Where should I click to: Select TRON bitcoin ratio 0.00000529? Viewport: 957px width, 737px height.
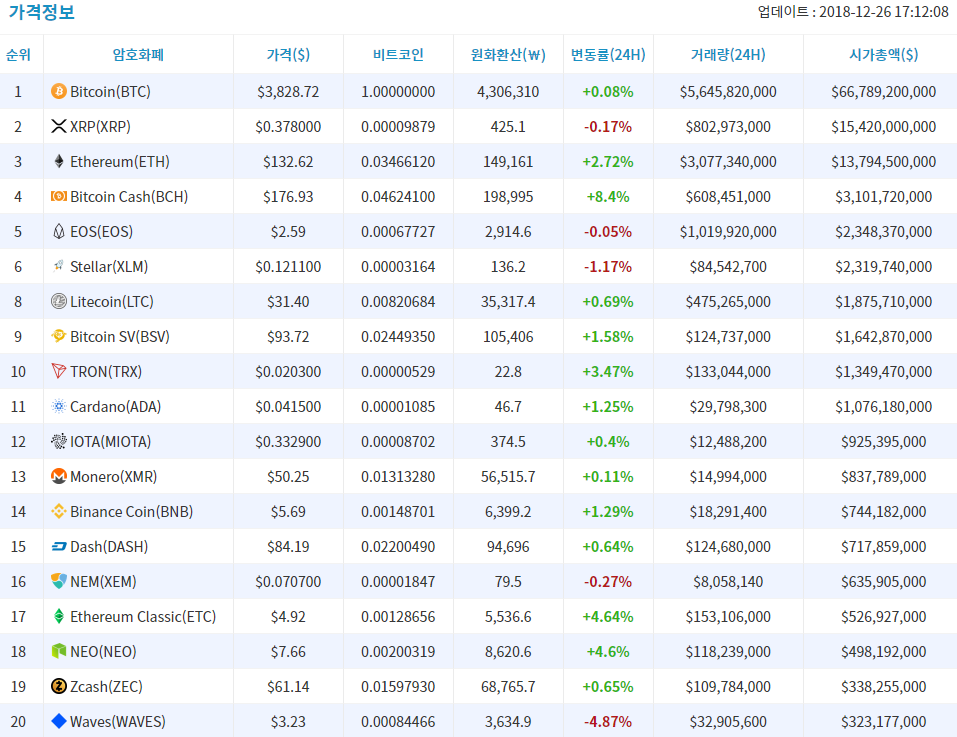tap(398, 372)
